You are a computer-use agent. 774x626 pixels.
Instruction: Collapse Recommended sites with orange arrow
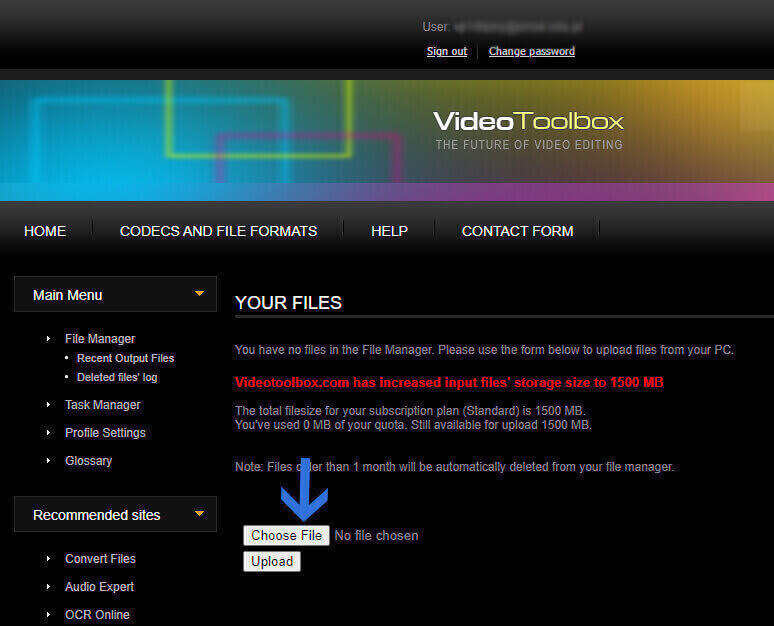199,514
